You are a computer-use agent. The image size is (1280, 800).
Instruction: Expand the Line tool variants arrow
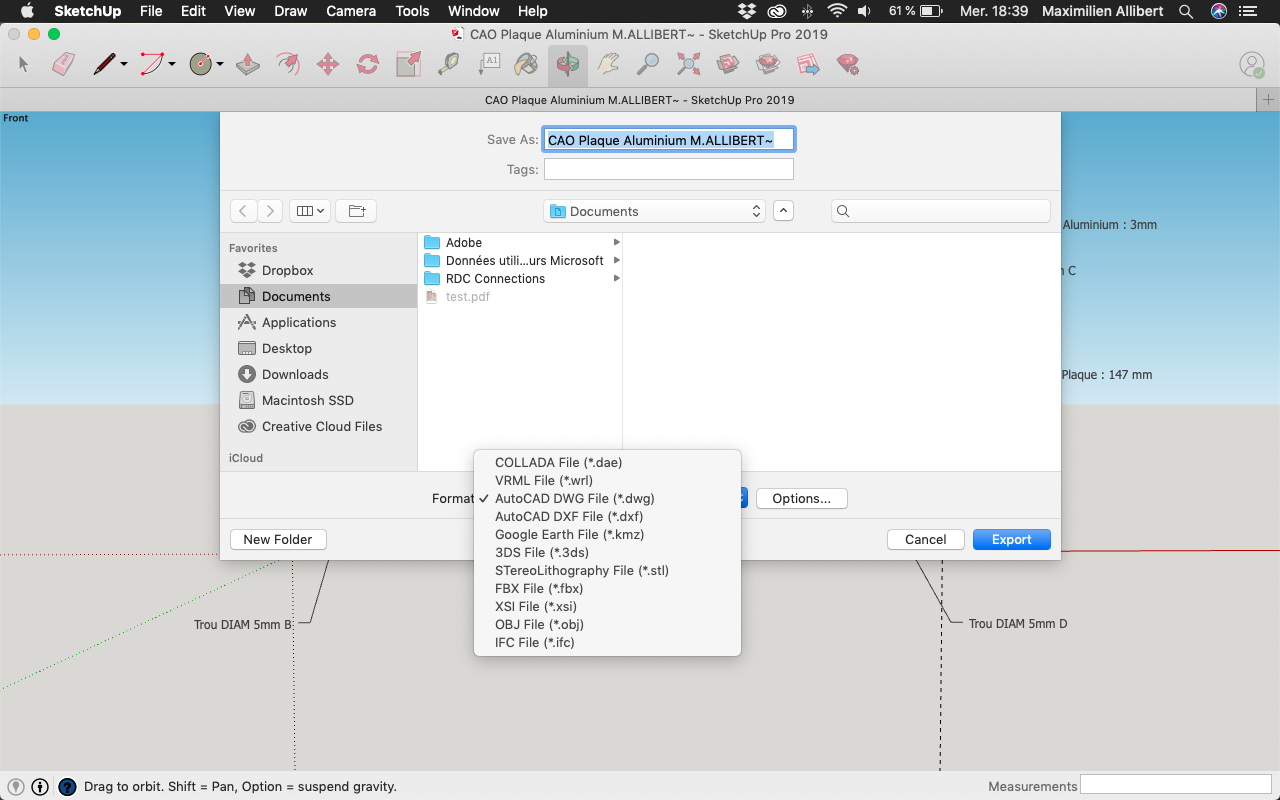[124, 65]
